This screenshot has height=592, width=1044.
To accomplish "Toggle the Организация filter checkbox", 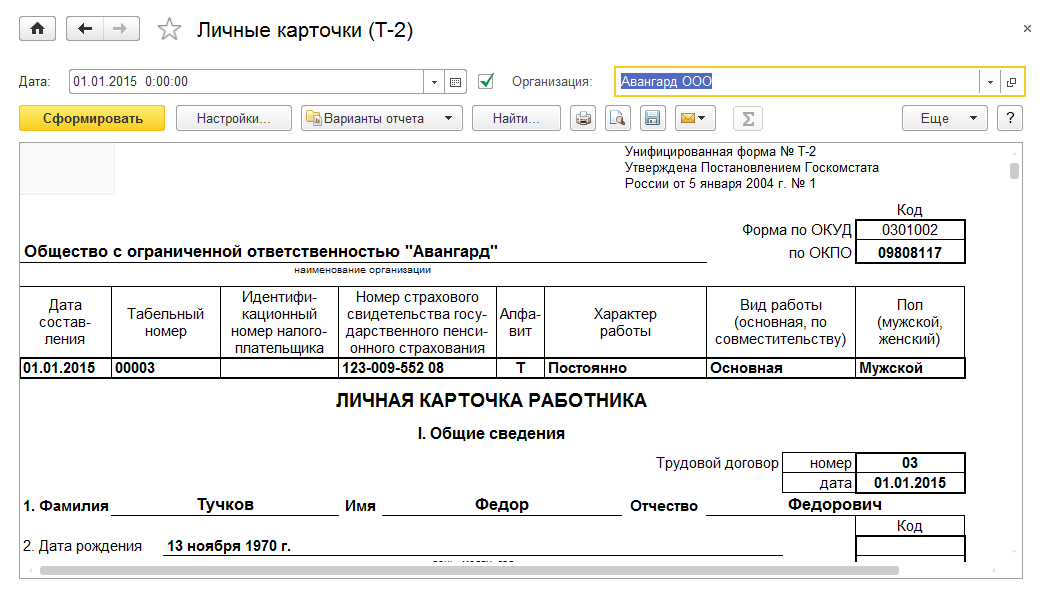I will pos(487,81).
